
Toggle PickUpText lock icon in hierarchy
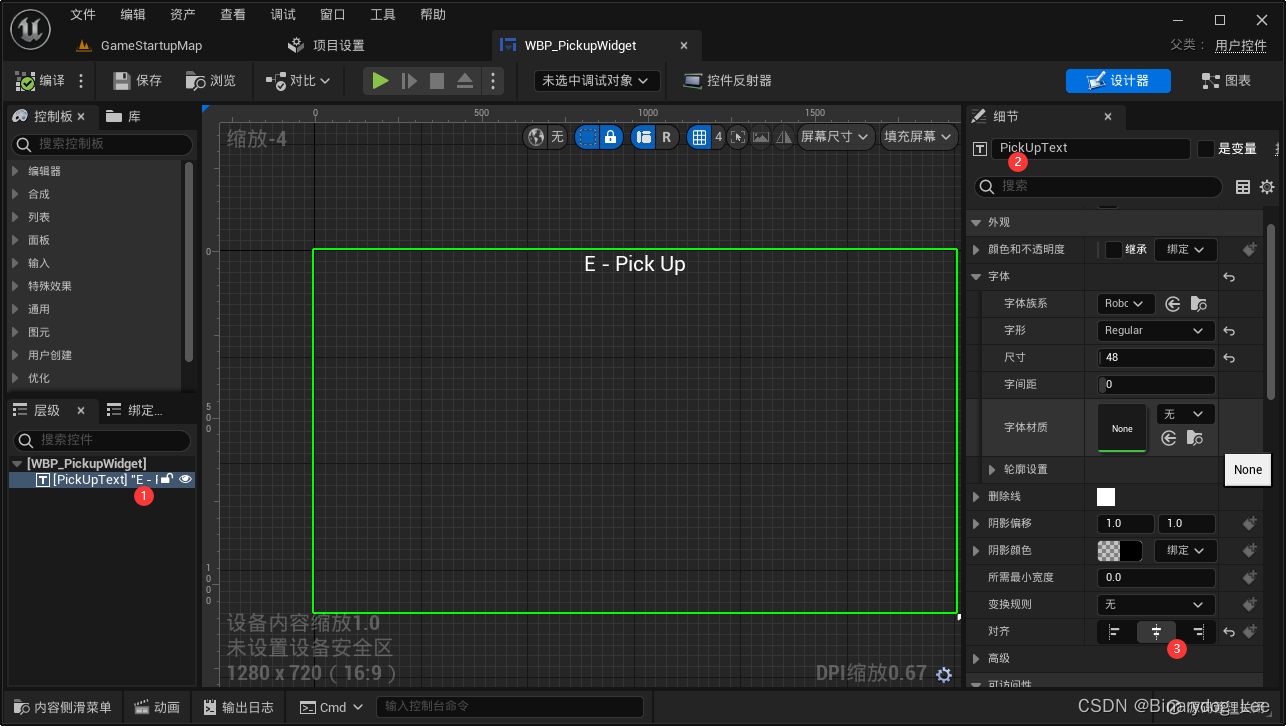click(167, 480)
